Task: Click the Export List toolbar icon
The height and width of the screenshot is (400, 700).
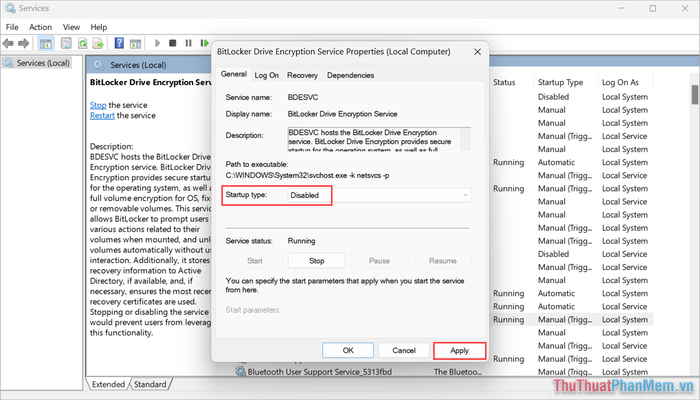Action: point(98,43)
